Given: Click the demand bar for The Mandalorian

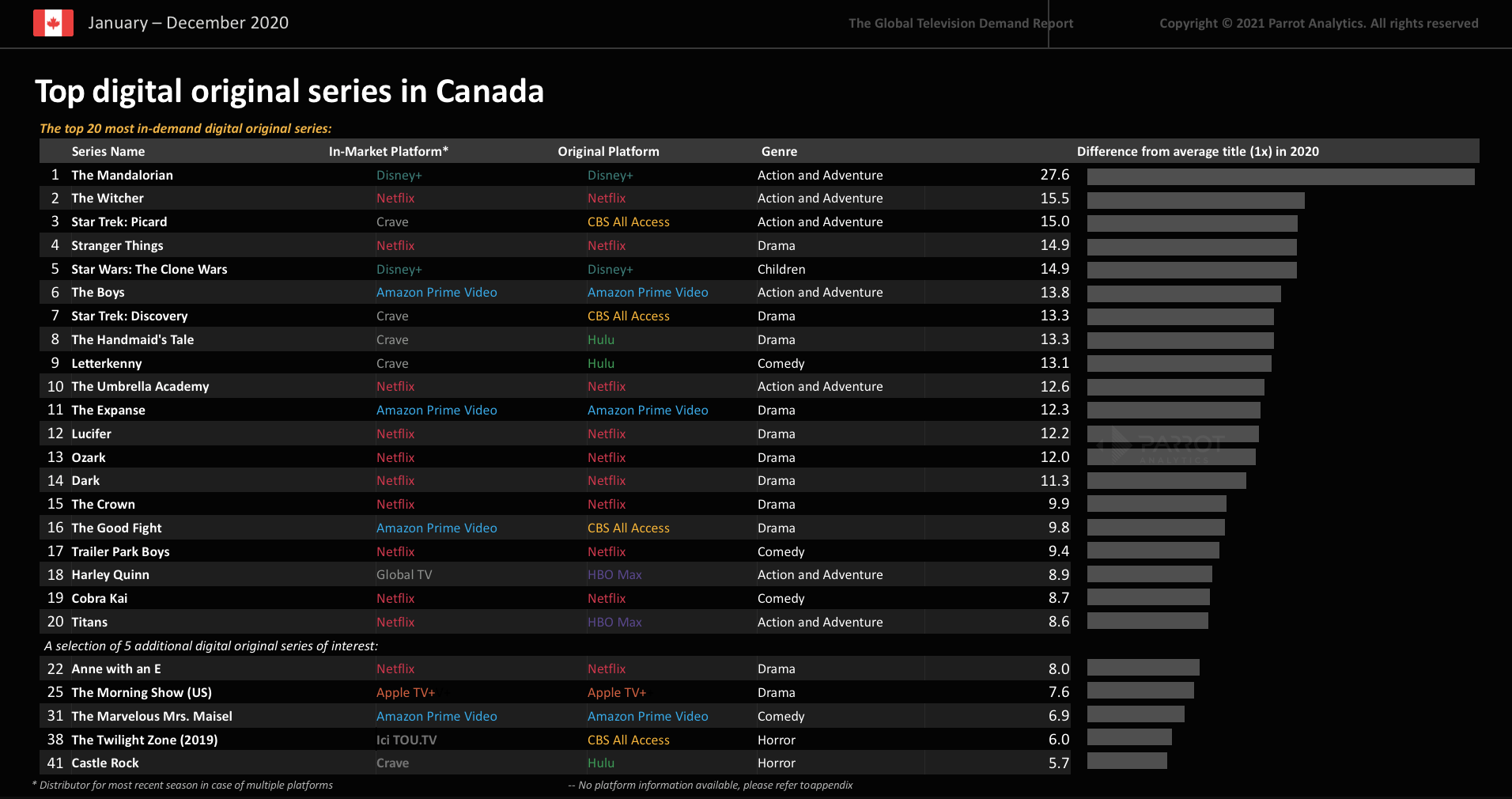Looking at the screenshot, I should pyautogui.click(x=1280, y=176).
